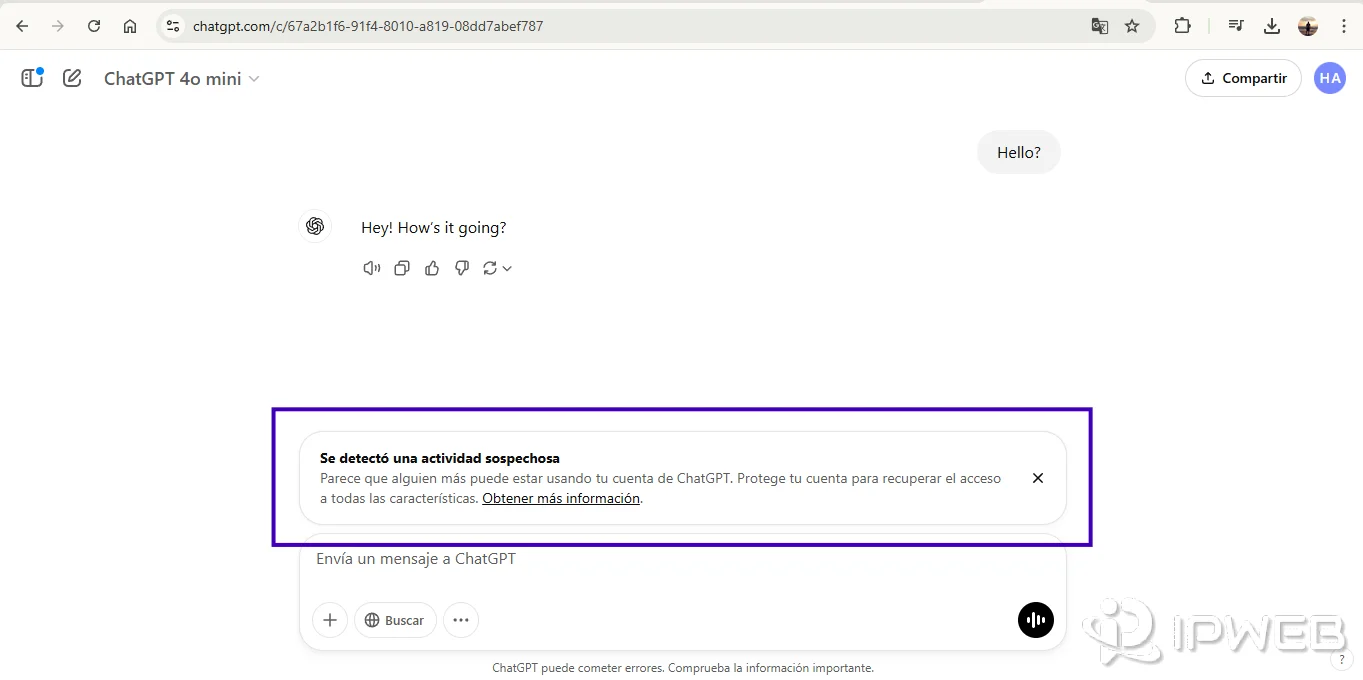Open more tools with three-dot button

click(461, 620)
